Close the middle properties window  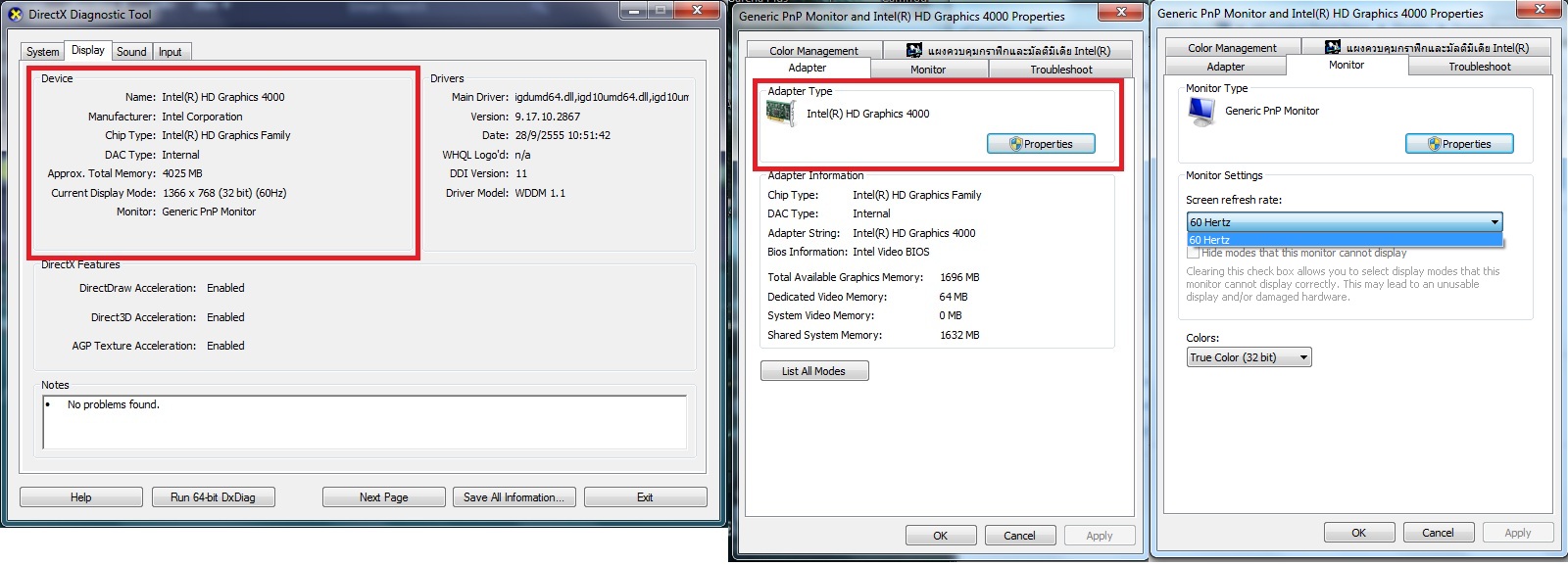coord(1119,12)
